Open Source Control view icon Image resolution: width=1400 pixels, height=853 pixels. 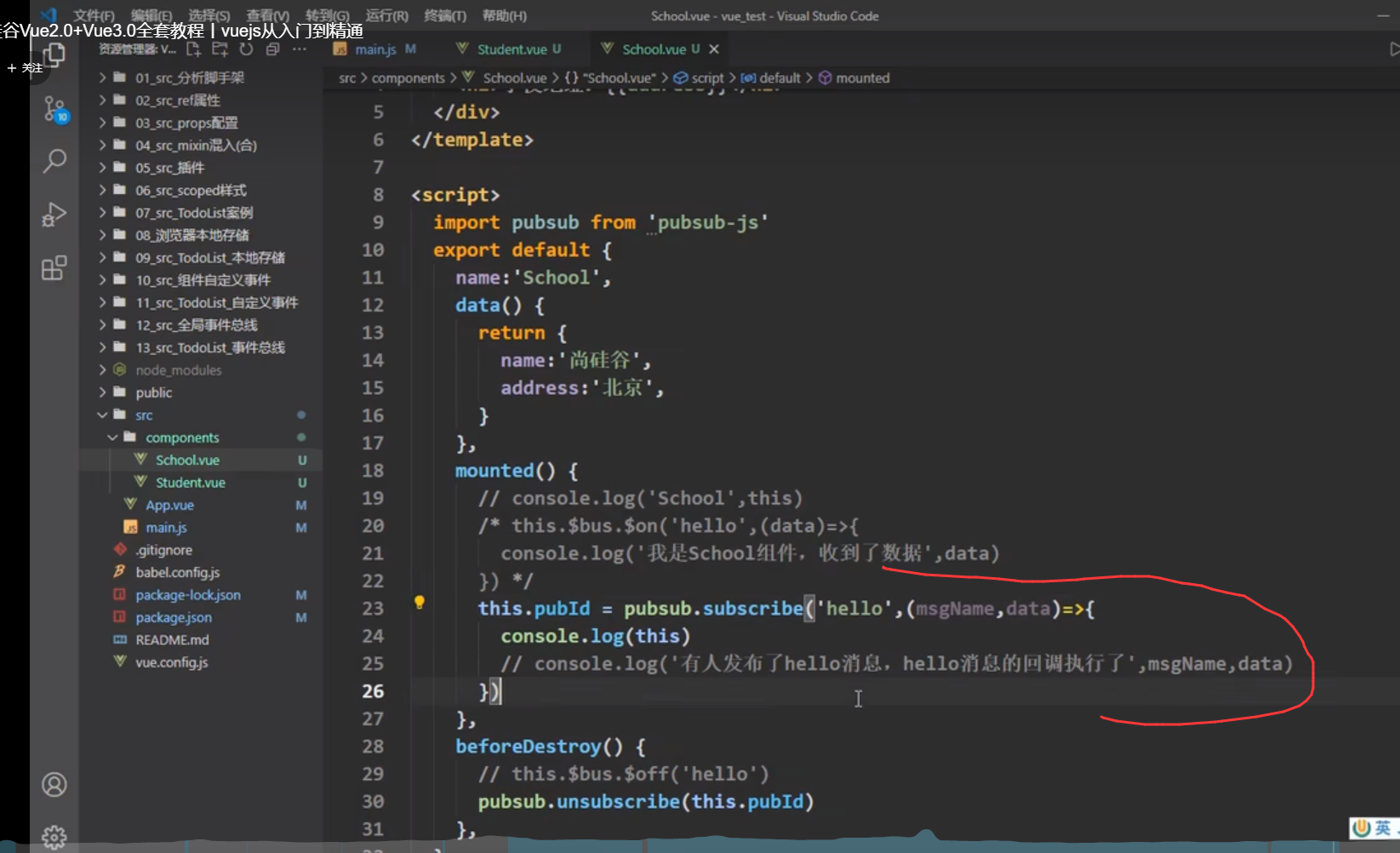(55, 109)
